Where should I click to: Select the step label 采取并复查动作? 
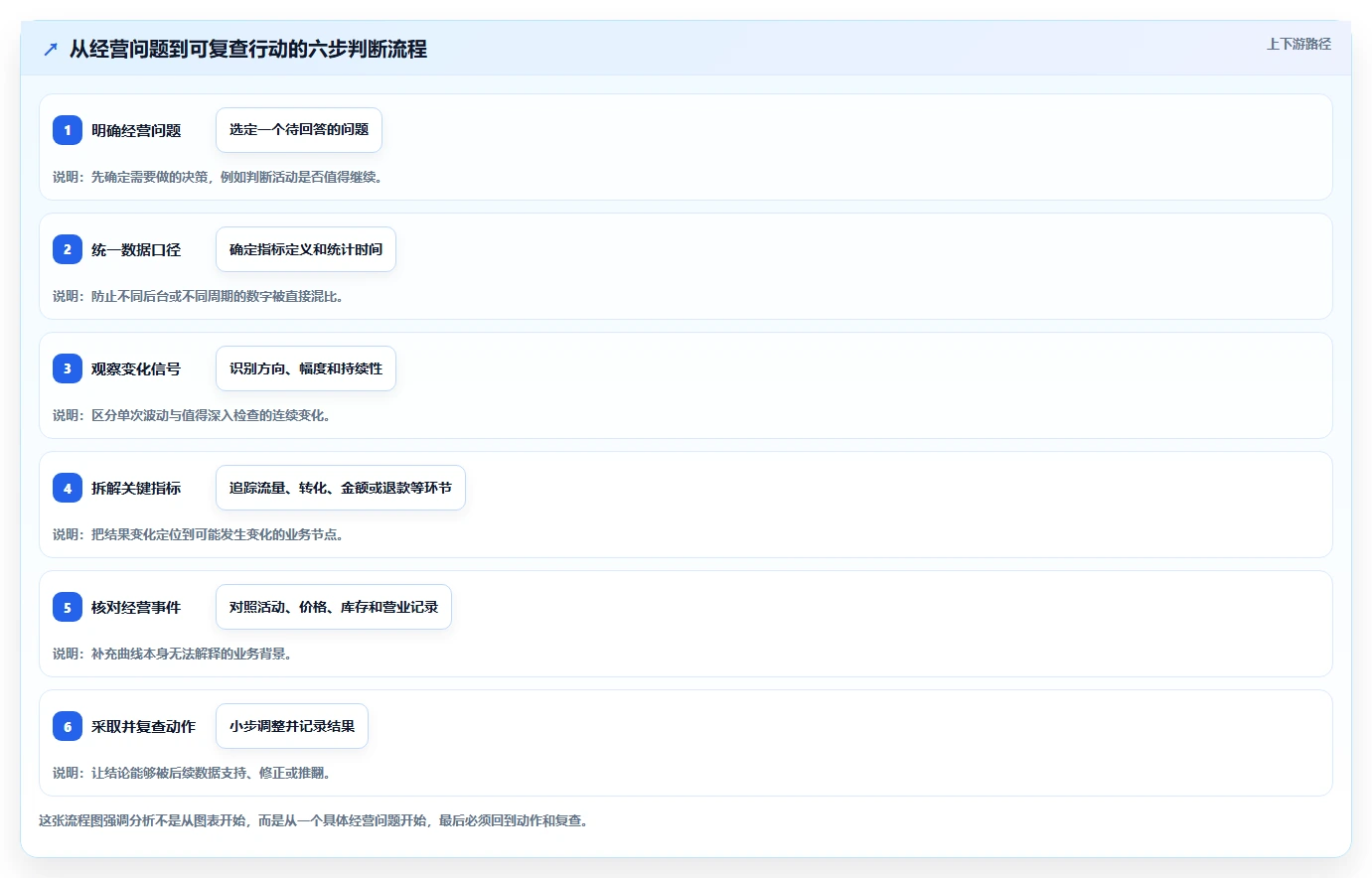tap(144, 726)
